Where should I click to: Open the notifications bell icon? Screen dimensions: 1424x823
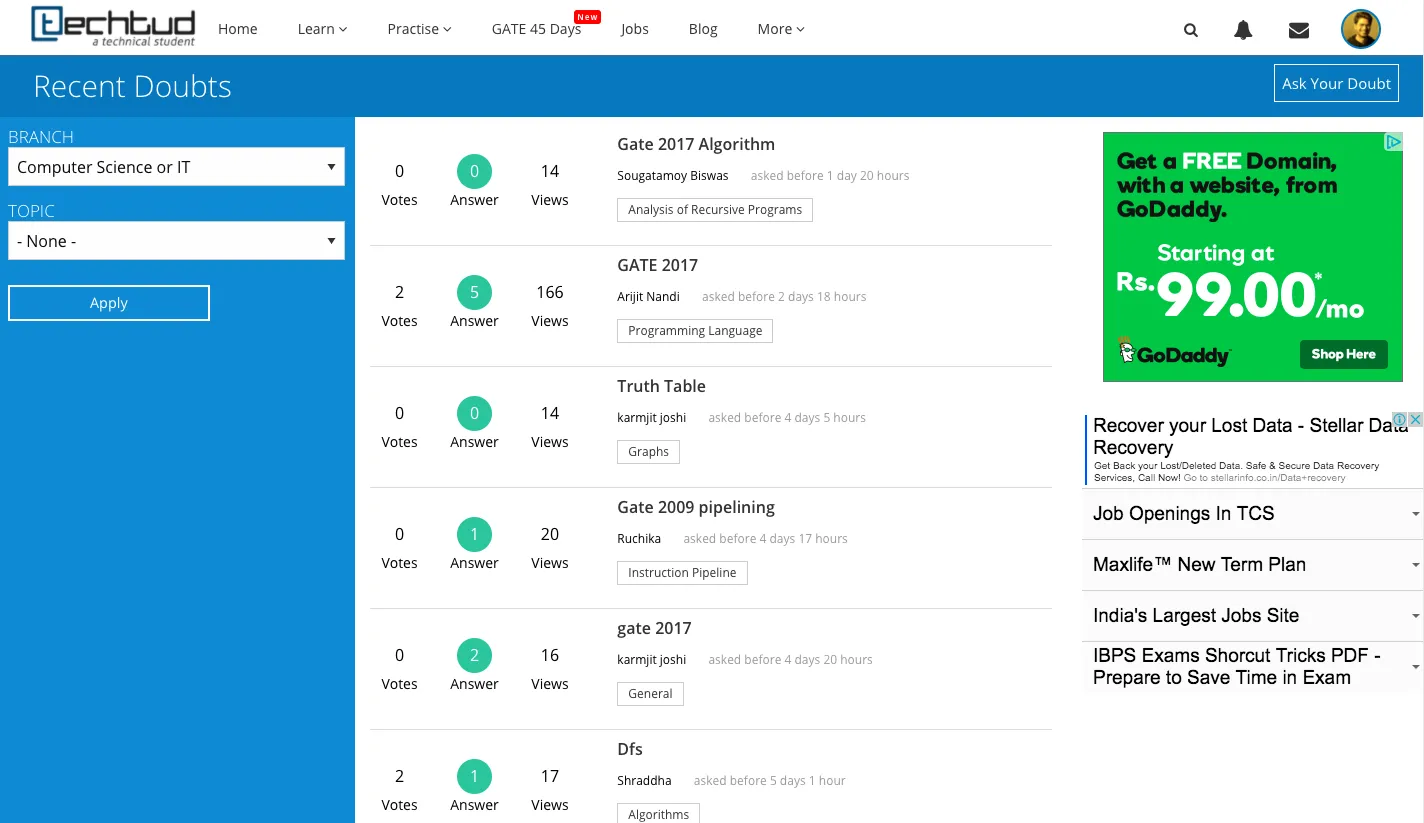[1243, 30]
